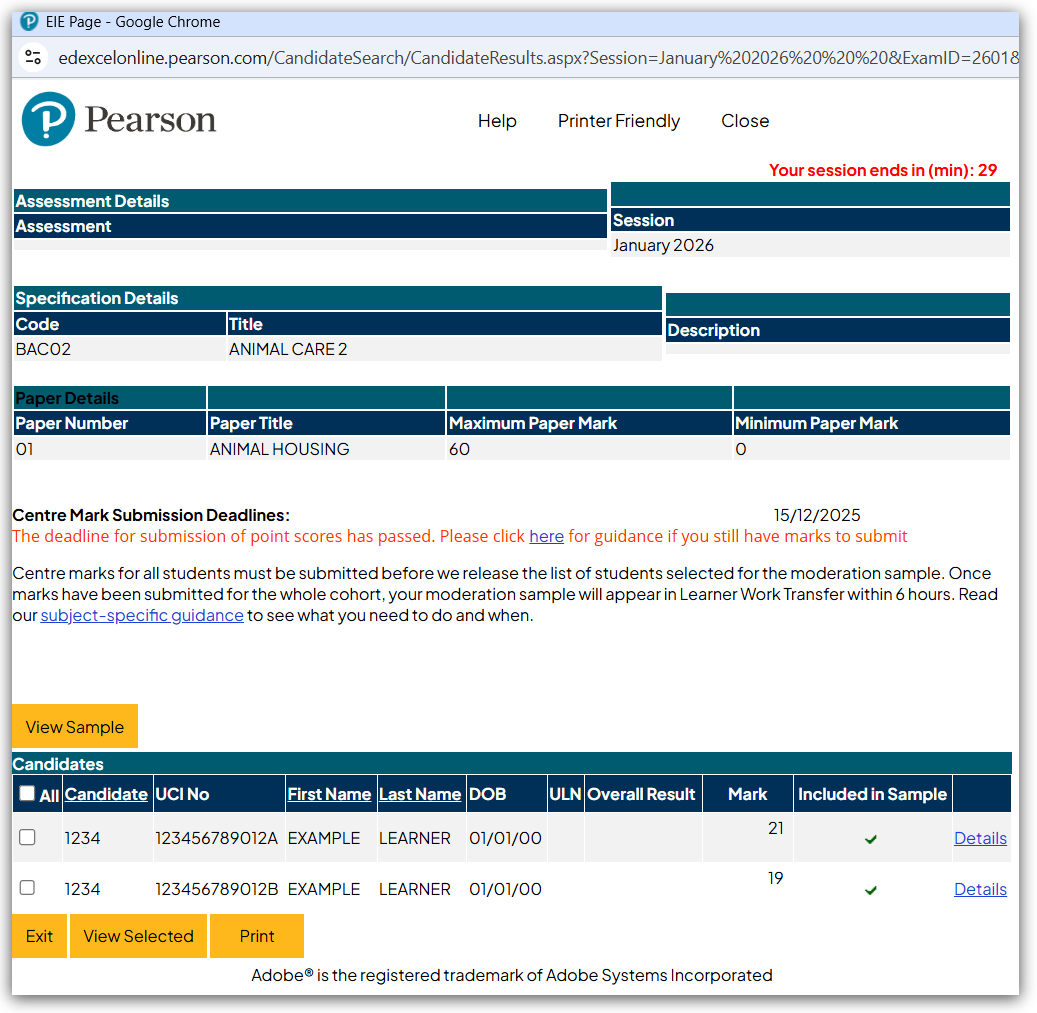Click the View Selected button
The width and height of the screenshot is (1037, 1013).
(138, 936)
